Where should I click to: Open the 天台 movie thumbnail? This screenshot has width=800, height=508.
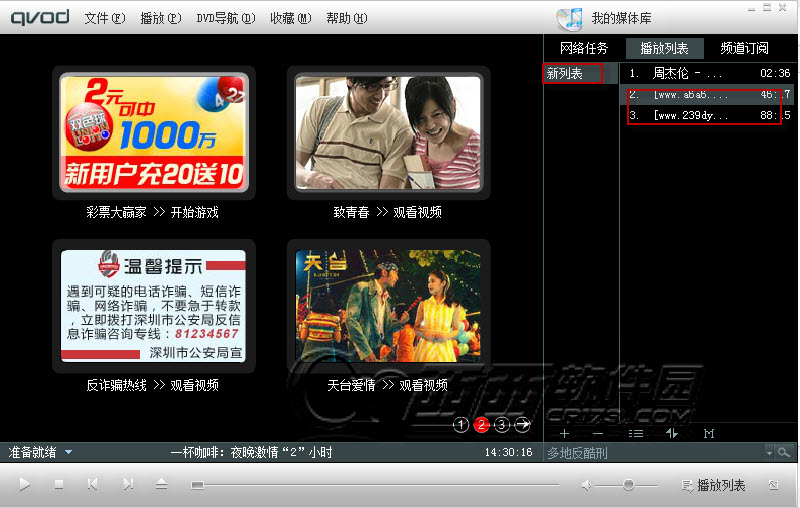tap(388, 306)
